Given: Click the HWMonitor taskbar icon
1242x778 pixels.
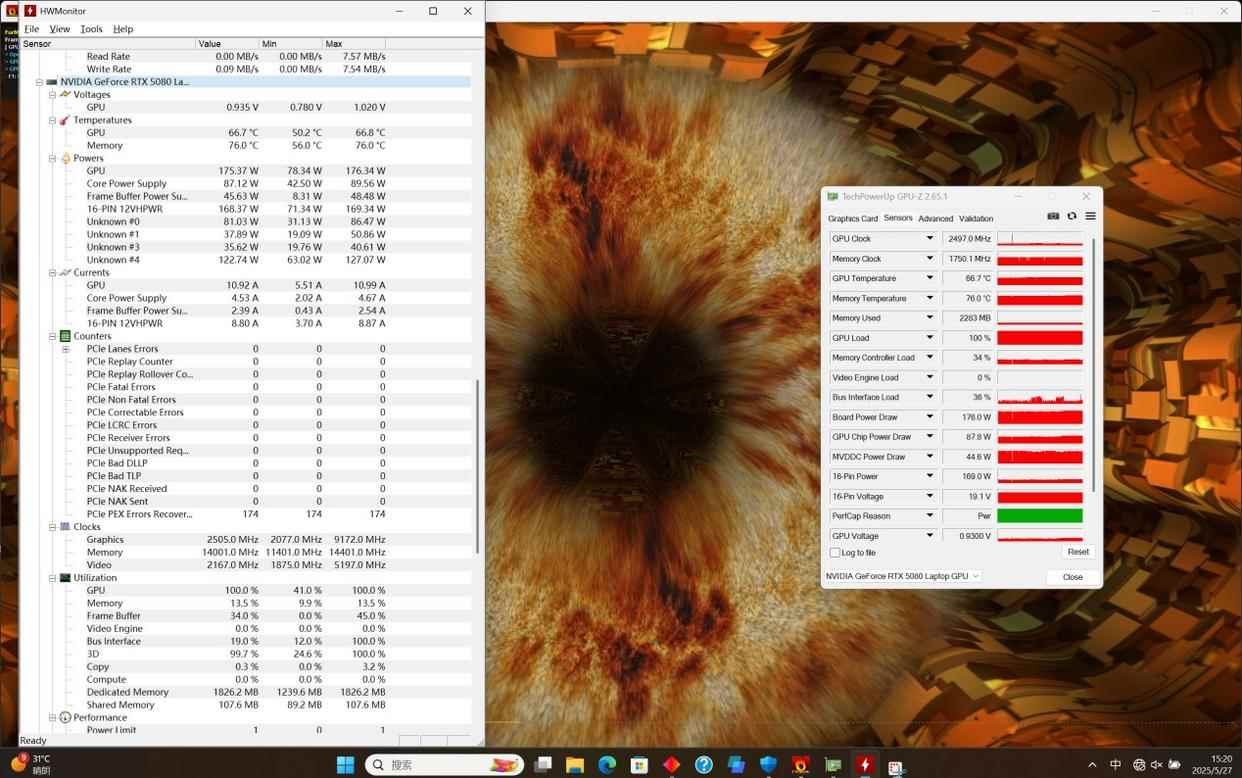Looking at the screenshot, I should [865, 765].
